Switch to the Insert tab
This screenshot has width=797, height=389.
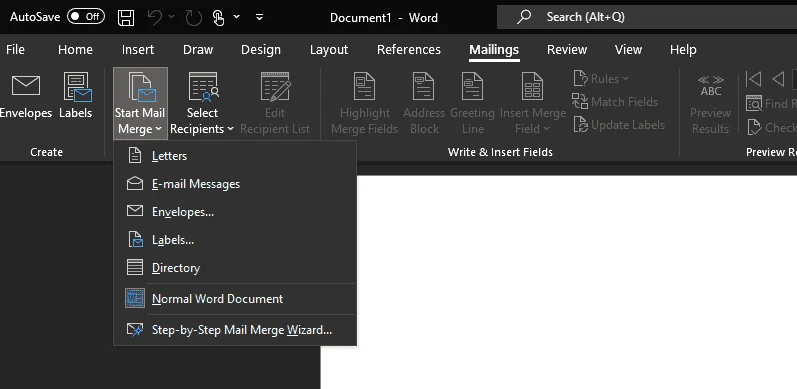138,49
